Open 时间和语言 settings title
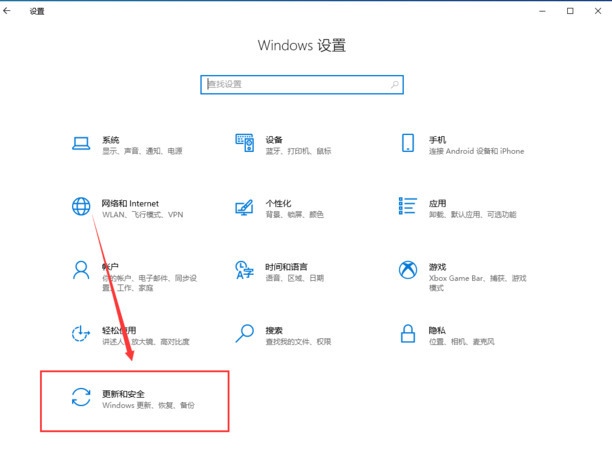 click(286, 267)
